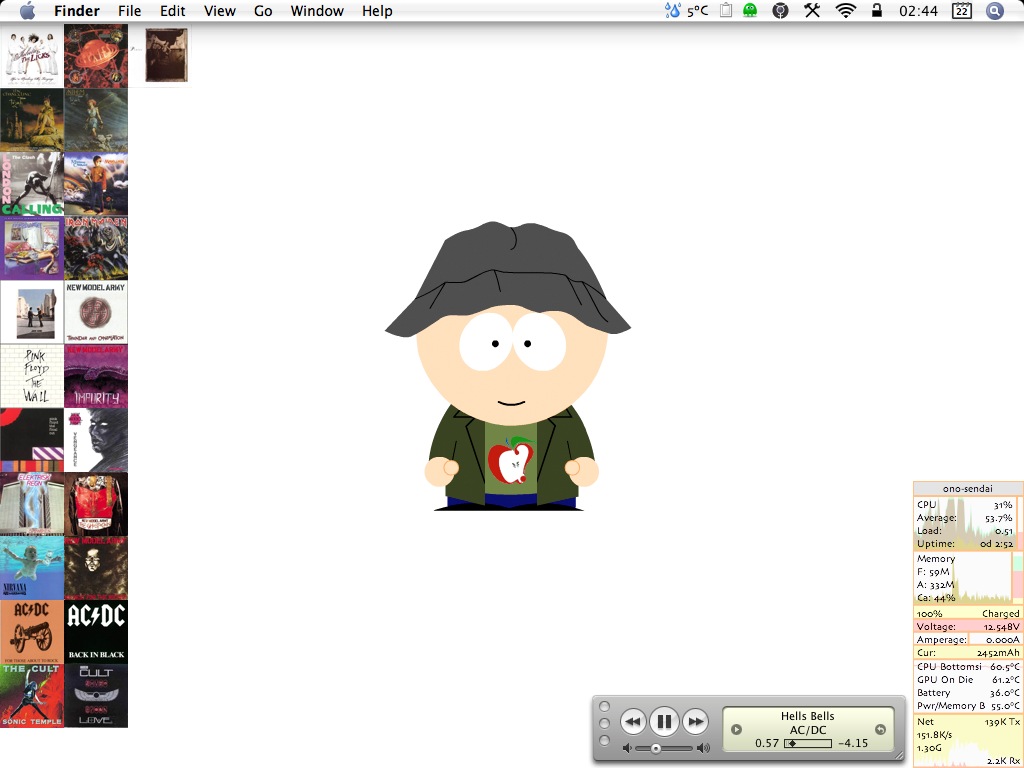Open the Edit menu
Image resolution: width=1024 pixels, height=768 pixels.
tap(172, 11)
